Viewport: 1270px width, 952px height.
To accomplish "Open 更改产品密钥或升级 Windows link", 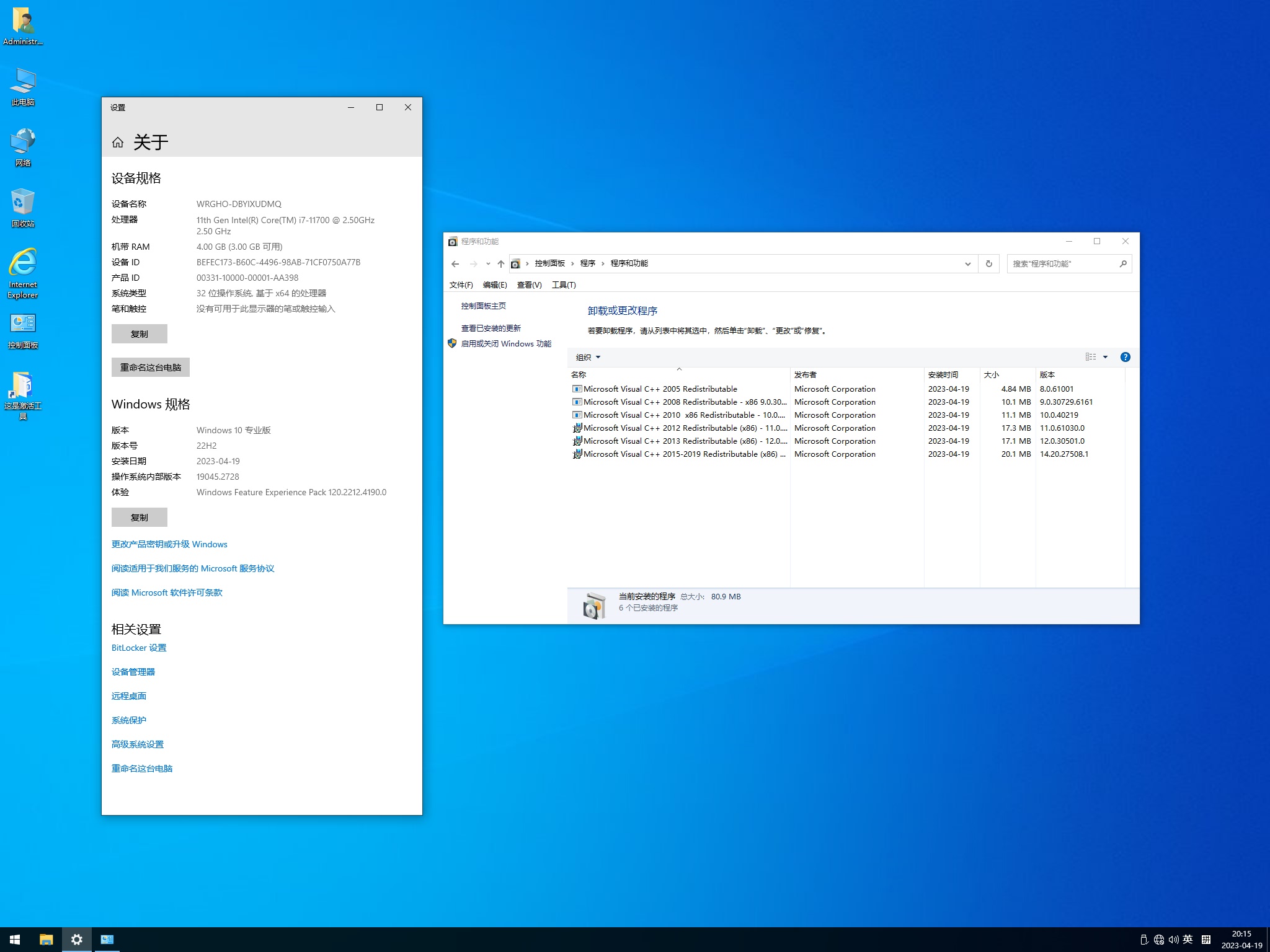I will click(x=169, y=544).
